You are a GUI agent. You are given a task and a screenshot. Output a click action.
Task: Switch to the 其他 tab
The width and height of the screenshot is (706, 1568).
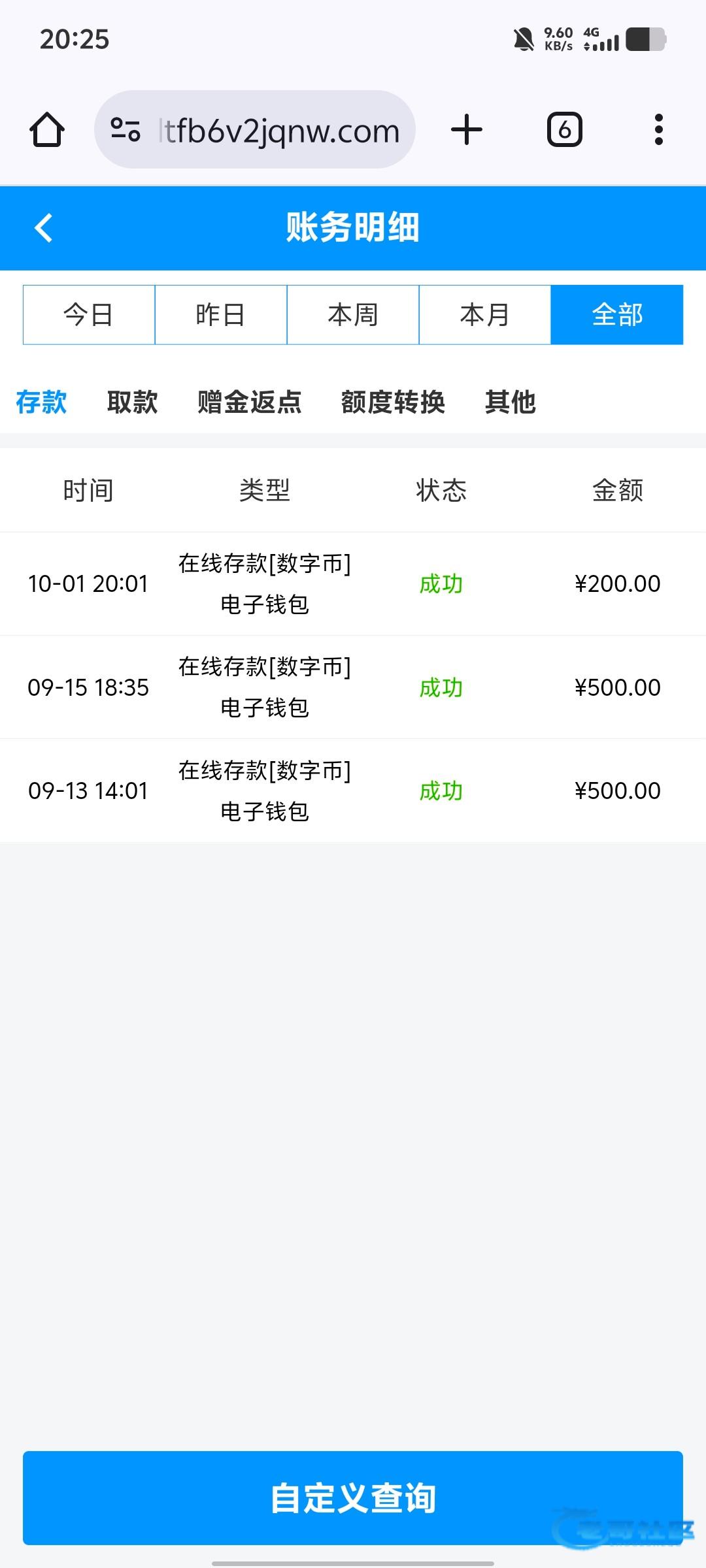point(511,402)
